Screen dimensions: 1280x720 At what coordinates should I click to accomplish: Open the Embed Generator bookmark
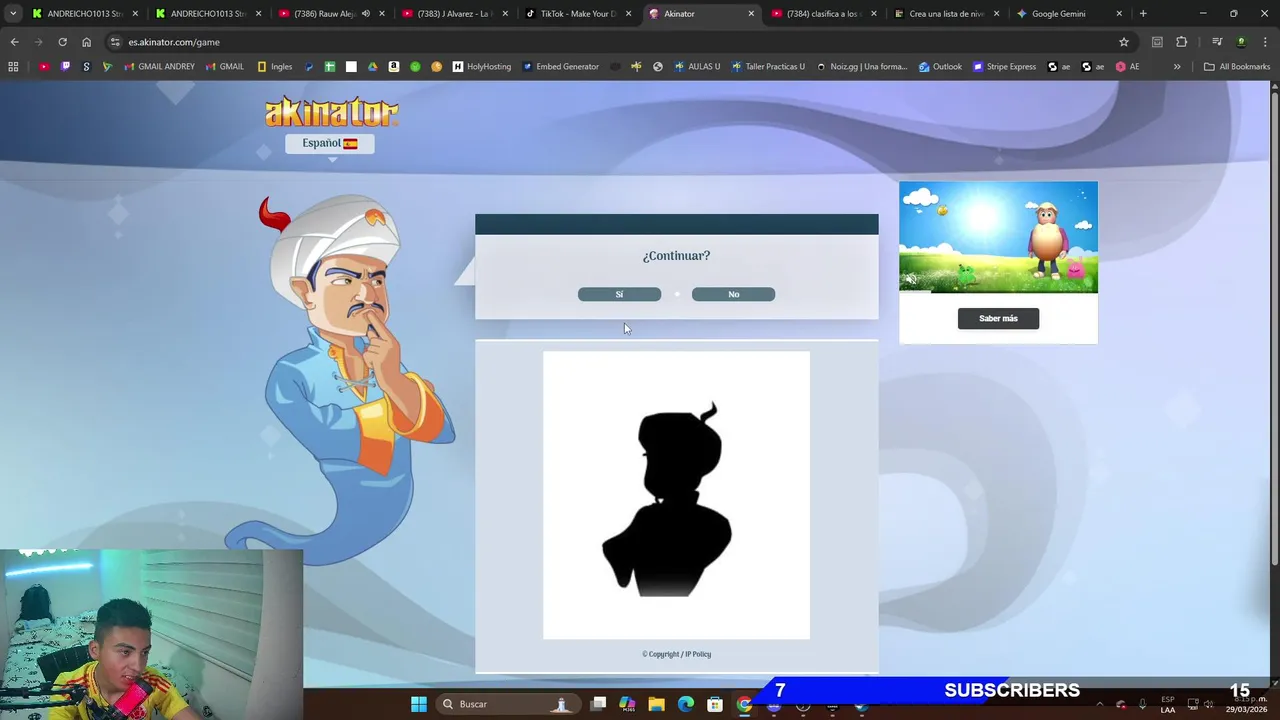pyautogui.click(x=561, y=67)
